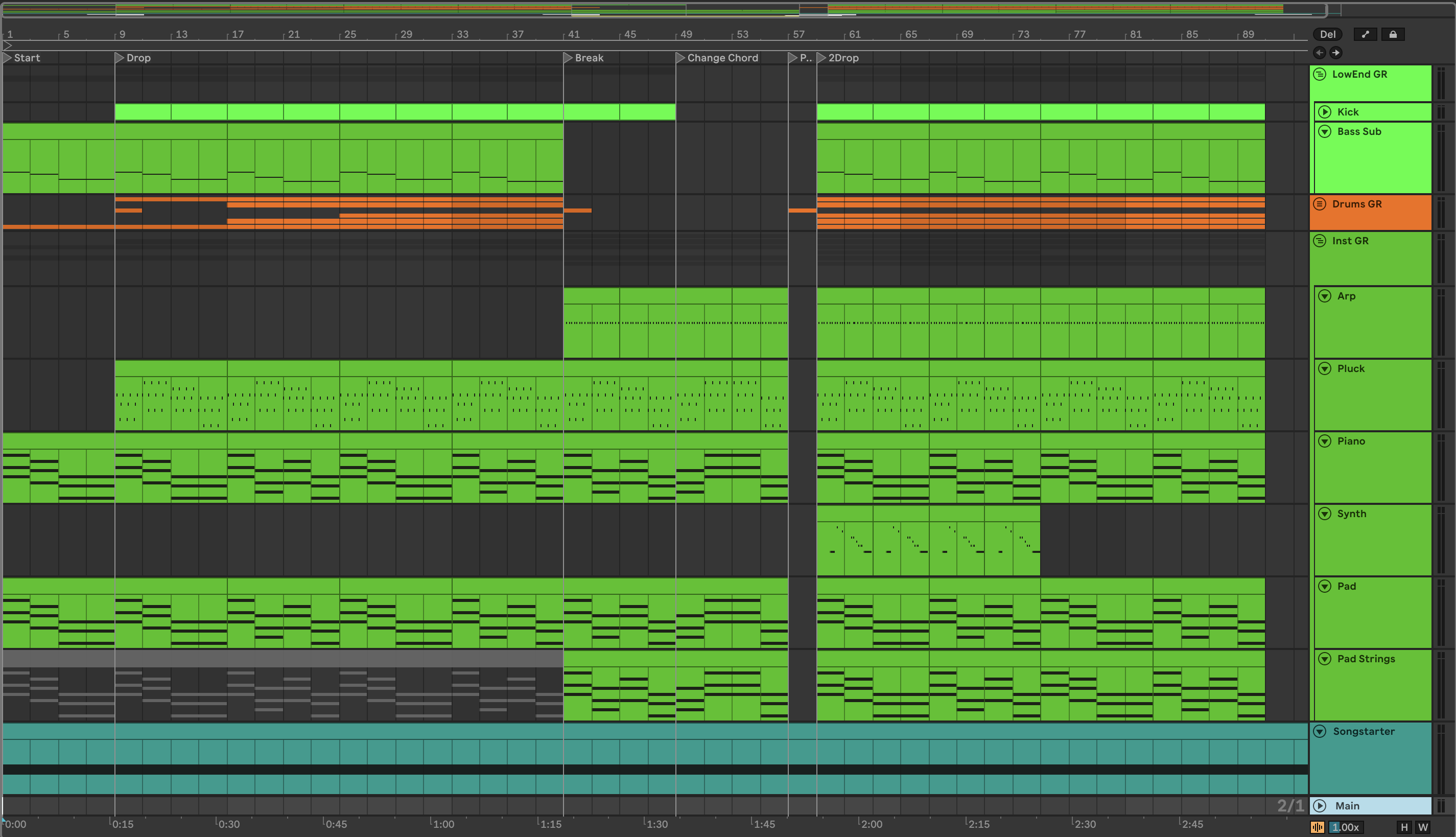Viewport: 1456px width, 837px height.
Task: Jump to the Start locator
Action: tap(22, 58)
